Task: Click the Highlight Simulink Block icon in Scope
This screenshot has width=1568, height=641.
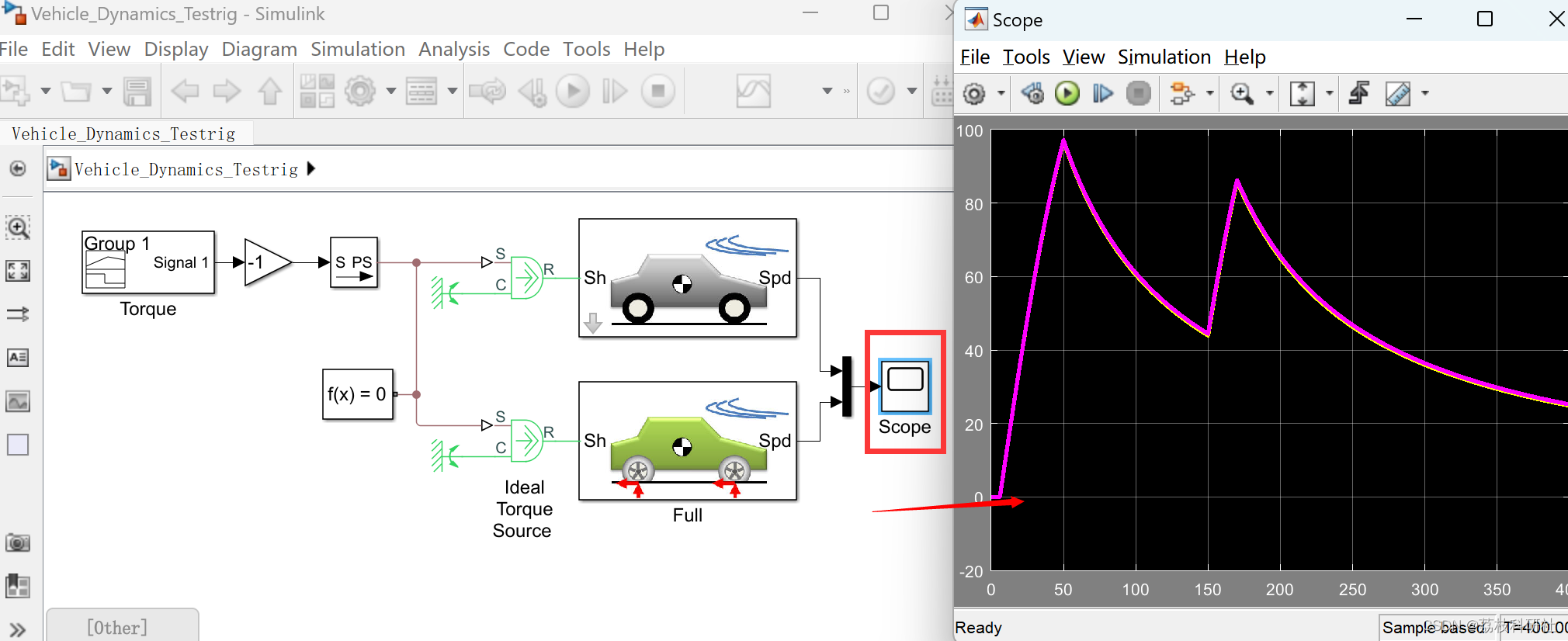Action: 1182,94
